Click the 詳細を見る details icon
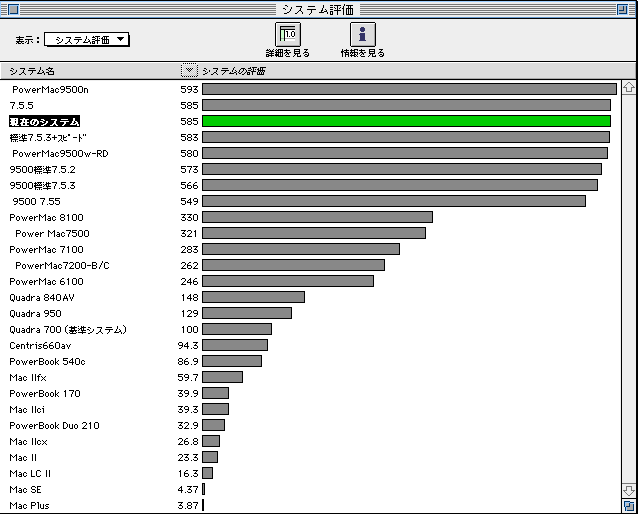638x514 pixels. pos(288,35)
